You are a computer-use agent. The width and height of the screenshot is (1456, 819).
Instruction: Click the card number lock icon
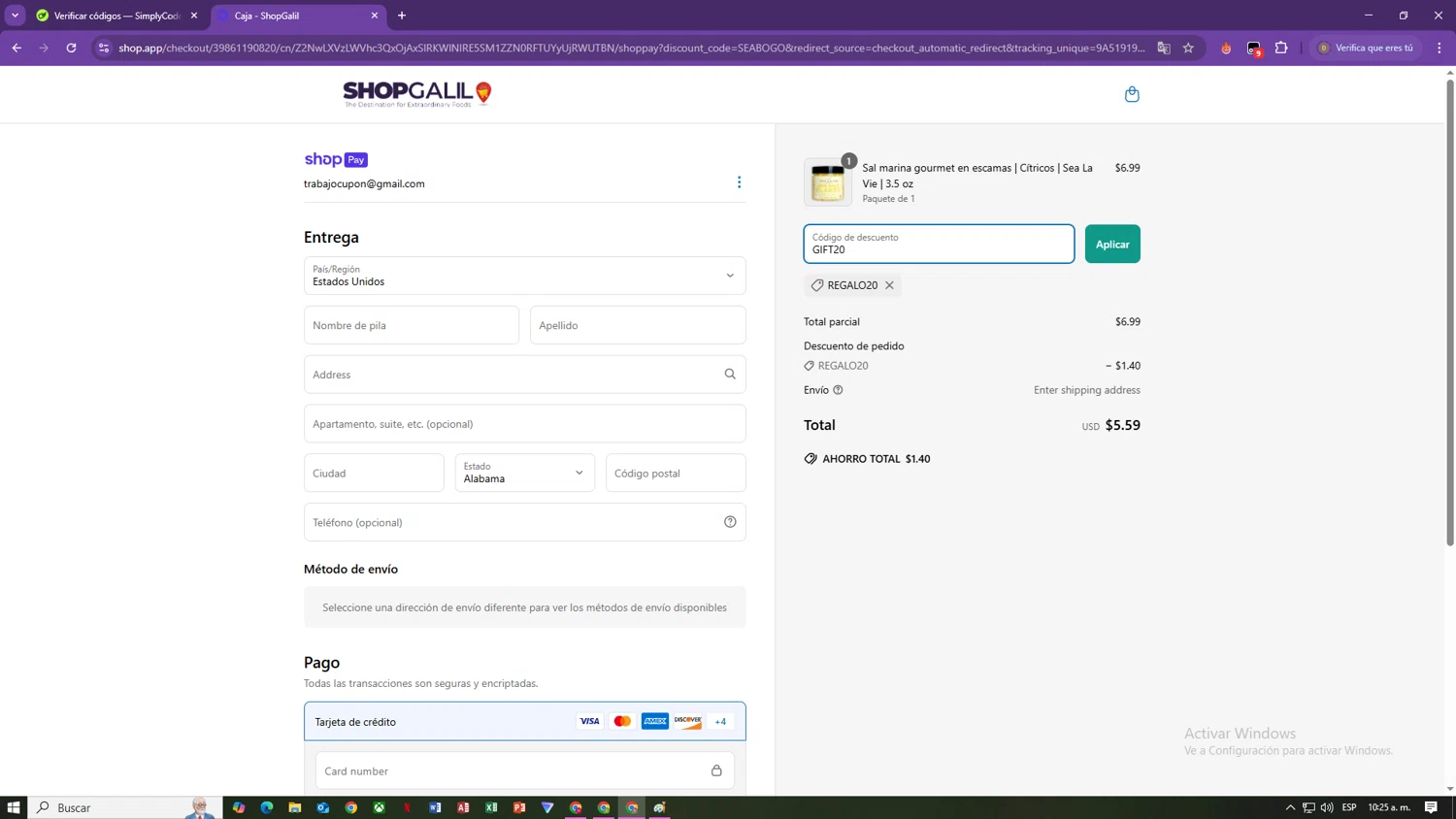pos(716,770)
